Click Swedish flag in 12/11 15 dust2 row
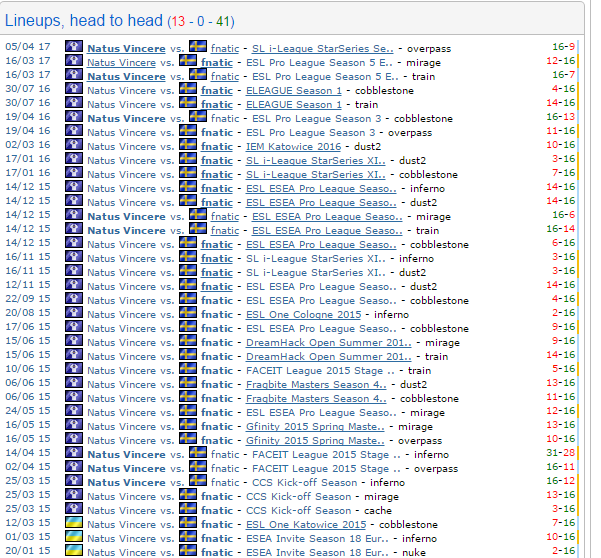This screenshot has width=601, height=558. click(x=188, y=284)
